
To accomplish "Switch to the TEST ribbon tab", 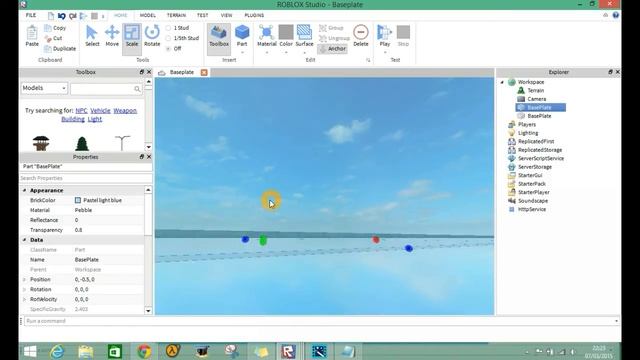I will coord(202,15).
